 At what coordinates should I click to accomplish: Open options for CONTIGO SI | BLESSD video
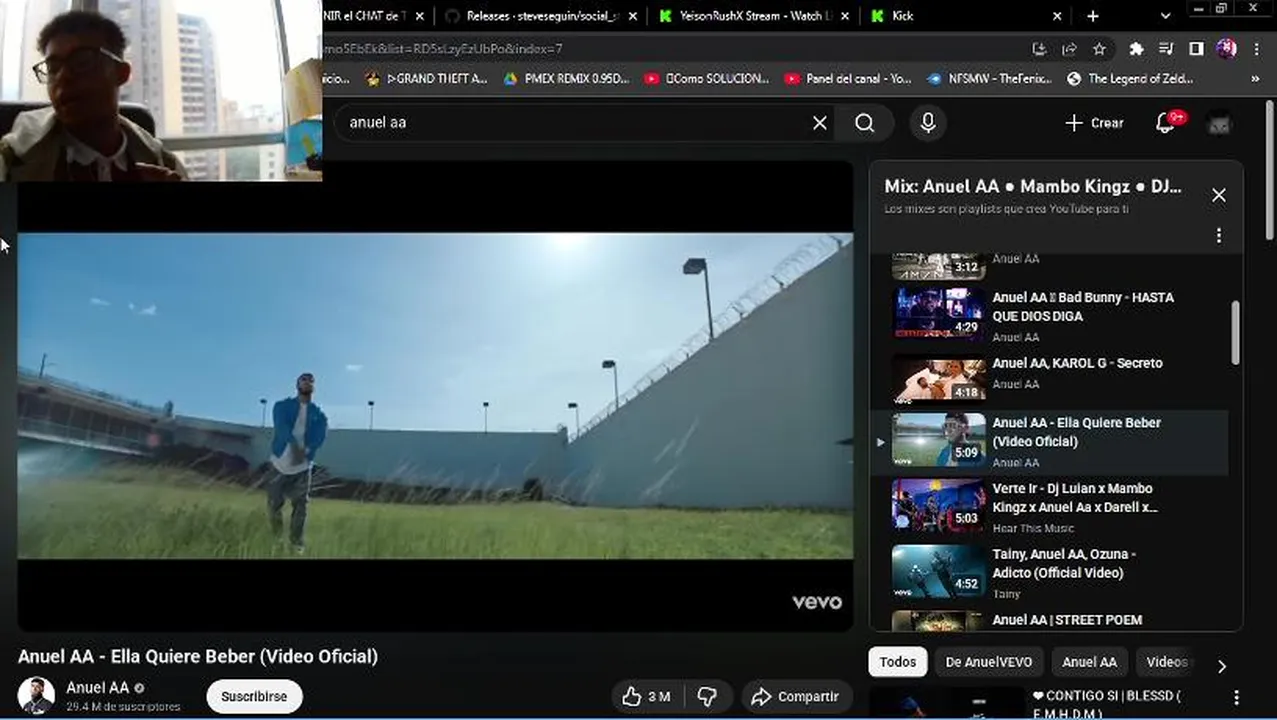(x=1236, y=697)
